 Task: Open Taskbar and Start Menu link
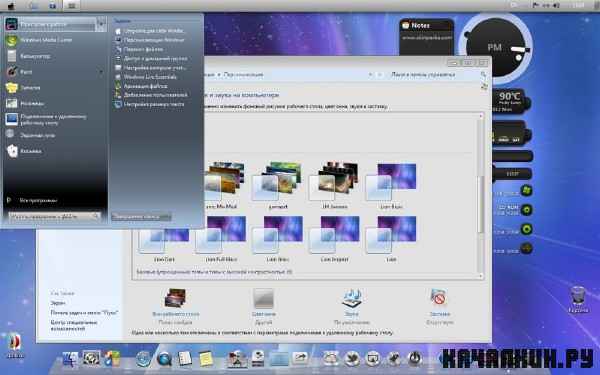(84, 313)
